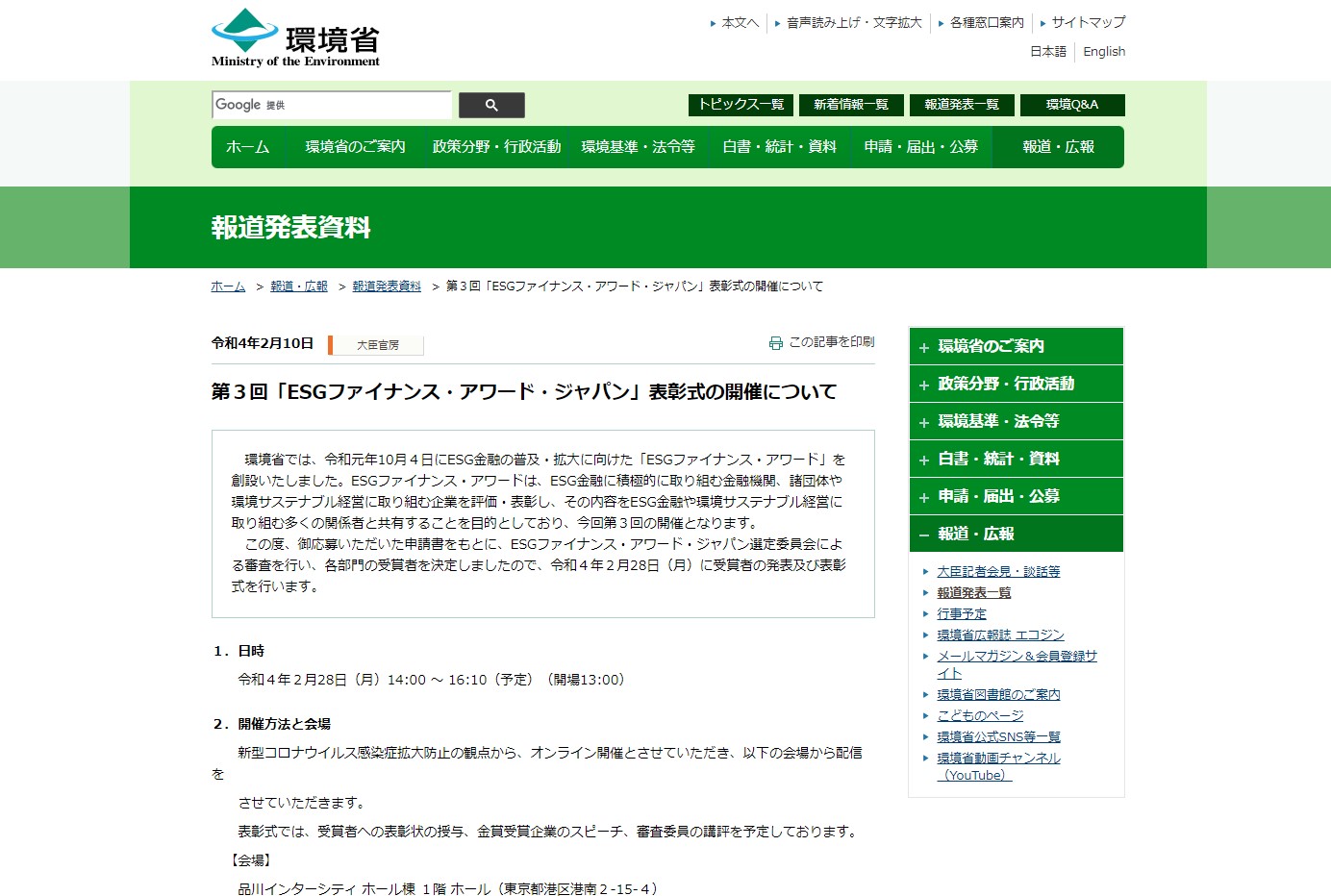This screenshot has height=896, width=1331.
Task: Expand the 政策分野・行政活動 sidebar section
Action: pyautogui.click(x=1017, y=384)
